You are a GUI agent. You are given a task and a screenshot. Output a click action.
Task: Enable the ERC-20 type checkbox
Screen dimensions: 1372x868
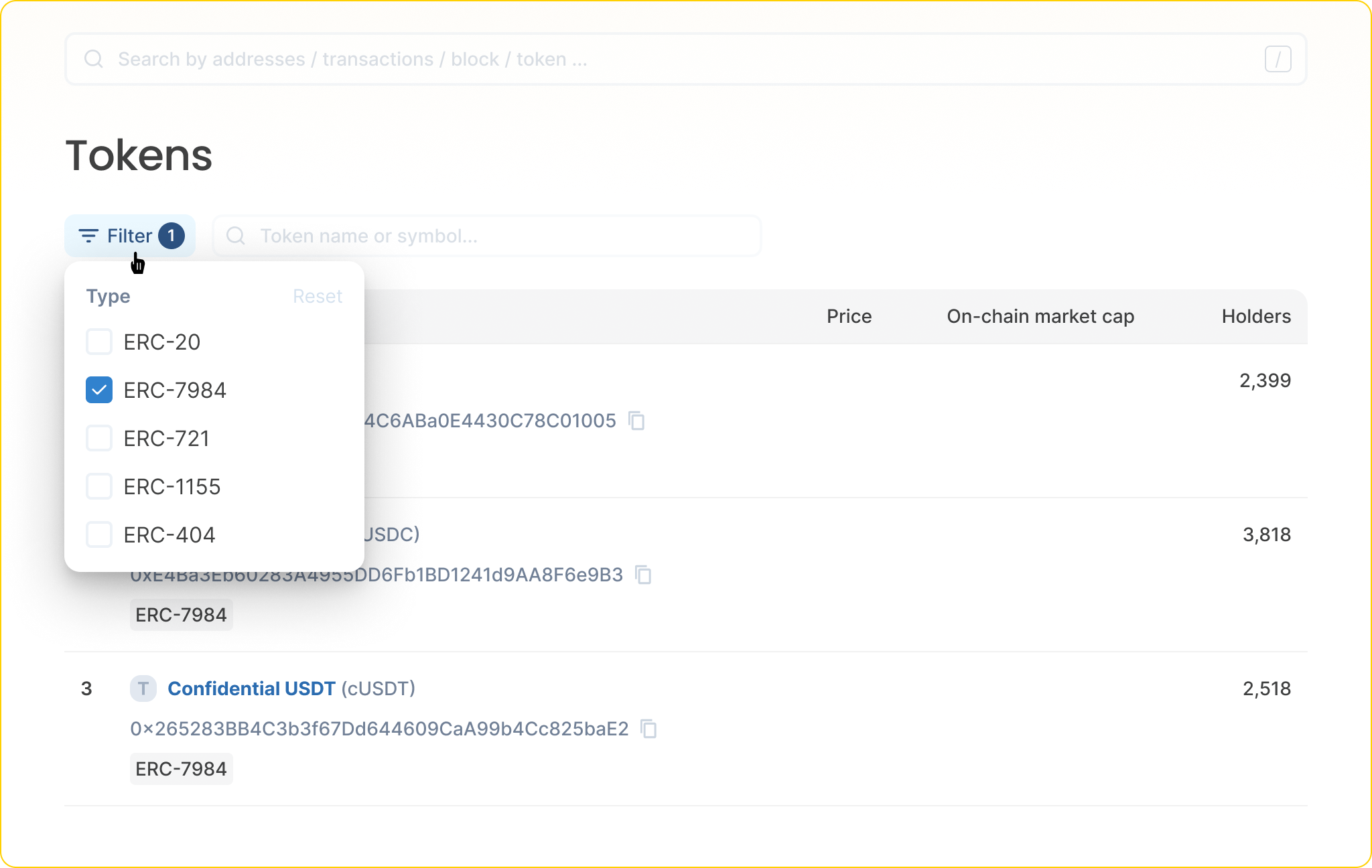(x=99, y=342)
